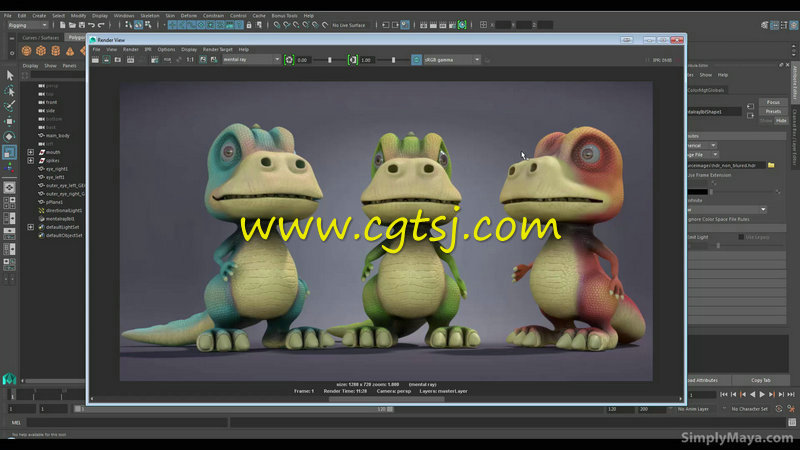The image size is (800, 450).
Task: Open the Deform menu
Action: 189,16
